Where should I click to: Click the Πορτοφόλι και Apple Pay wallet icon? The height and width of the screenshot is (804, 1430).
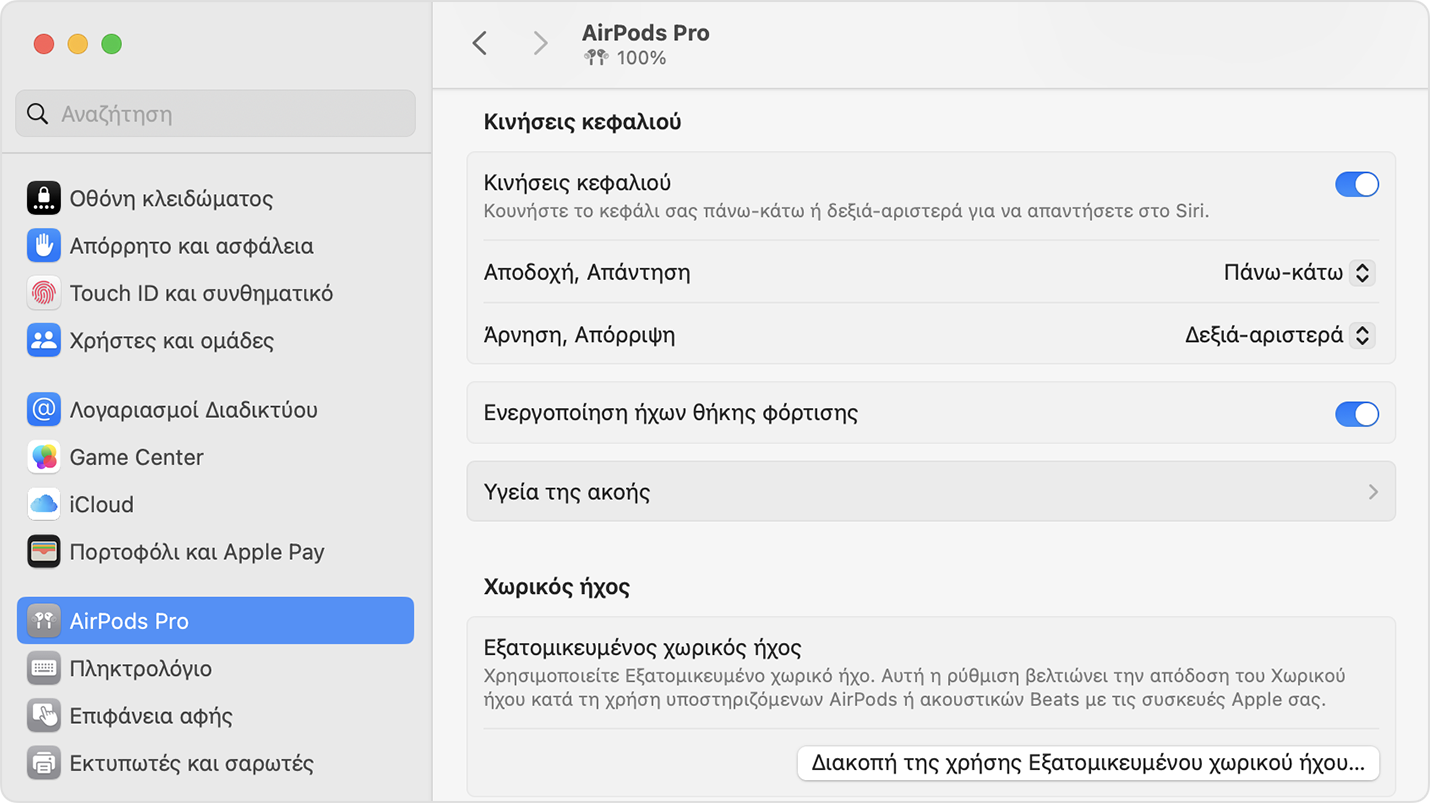(43, 551)
